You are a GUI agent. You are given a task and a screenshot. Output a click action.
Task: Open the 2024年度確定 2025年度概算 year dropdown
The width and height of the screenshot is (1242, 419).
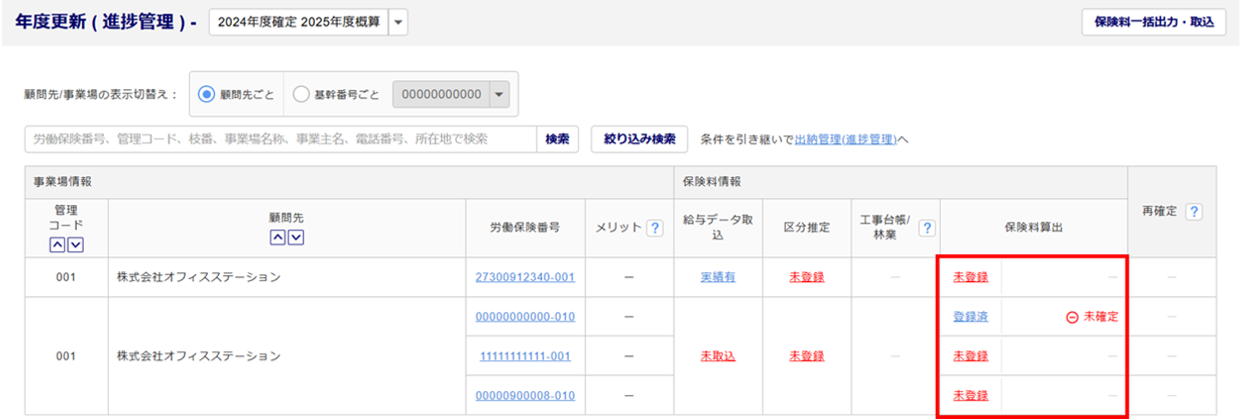tap(398, 23)
